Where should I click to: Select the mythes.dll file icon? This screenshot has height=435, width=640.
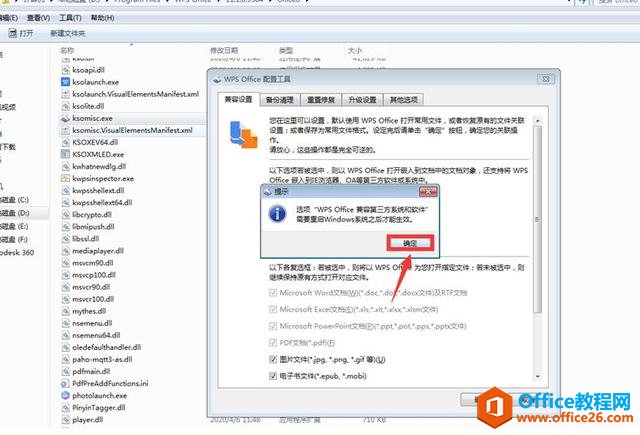pos(65,311)
